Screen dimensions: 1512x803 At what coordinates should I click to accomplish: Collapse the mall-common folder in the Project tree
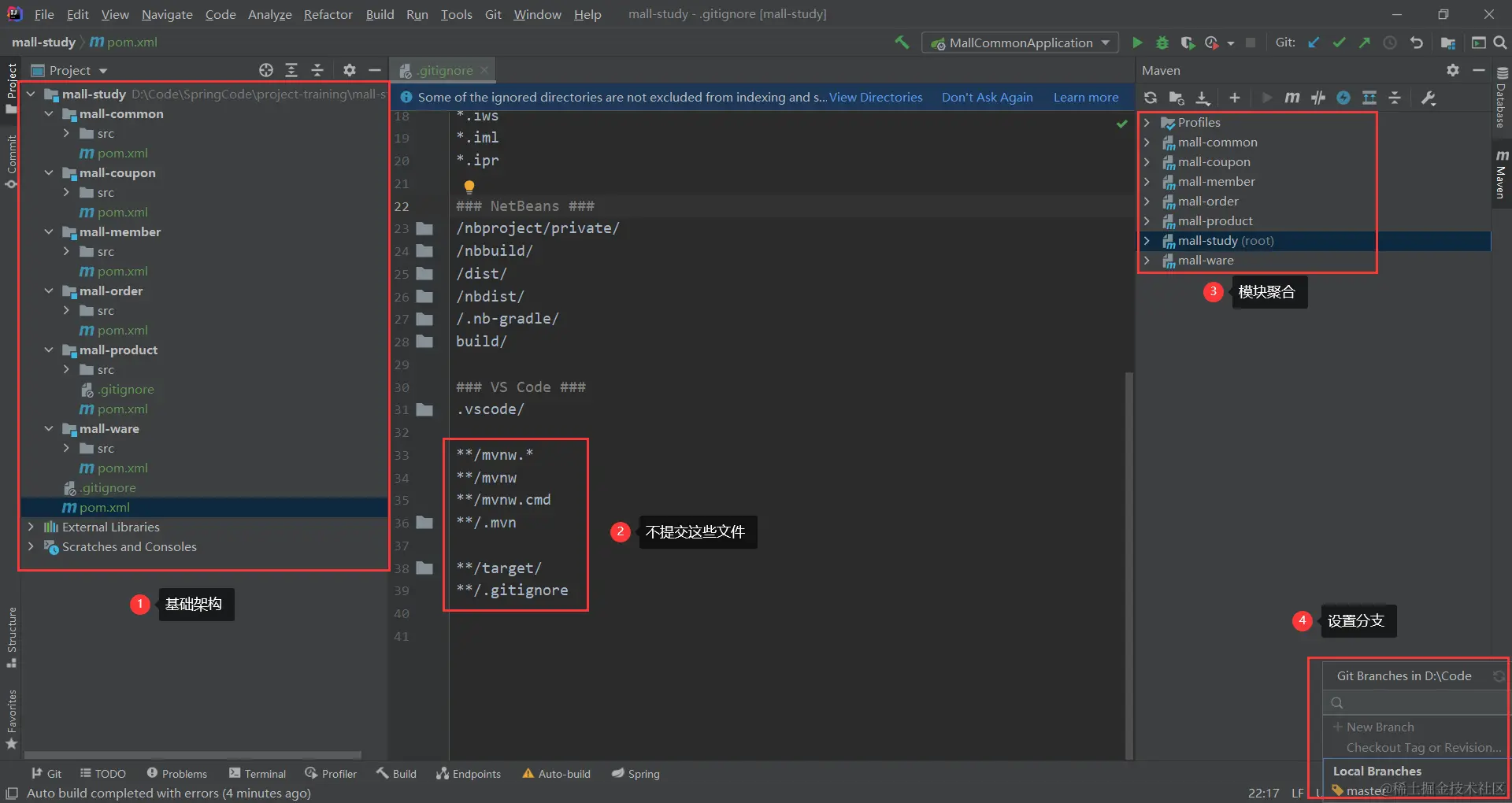pyautogui.click(x=49, y=113)
